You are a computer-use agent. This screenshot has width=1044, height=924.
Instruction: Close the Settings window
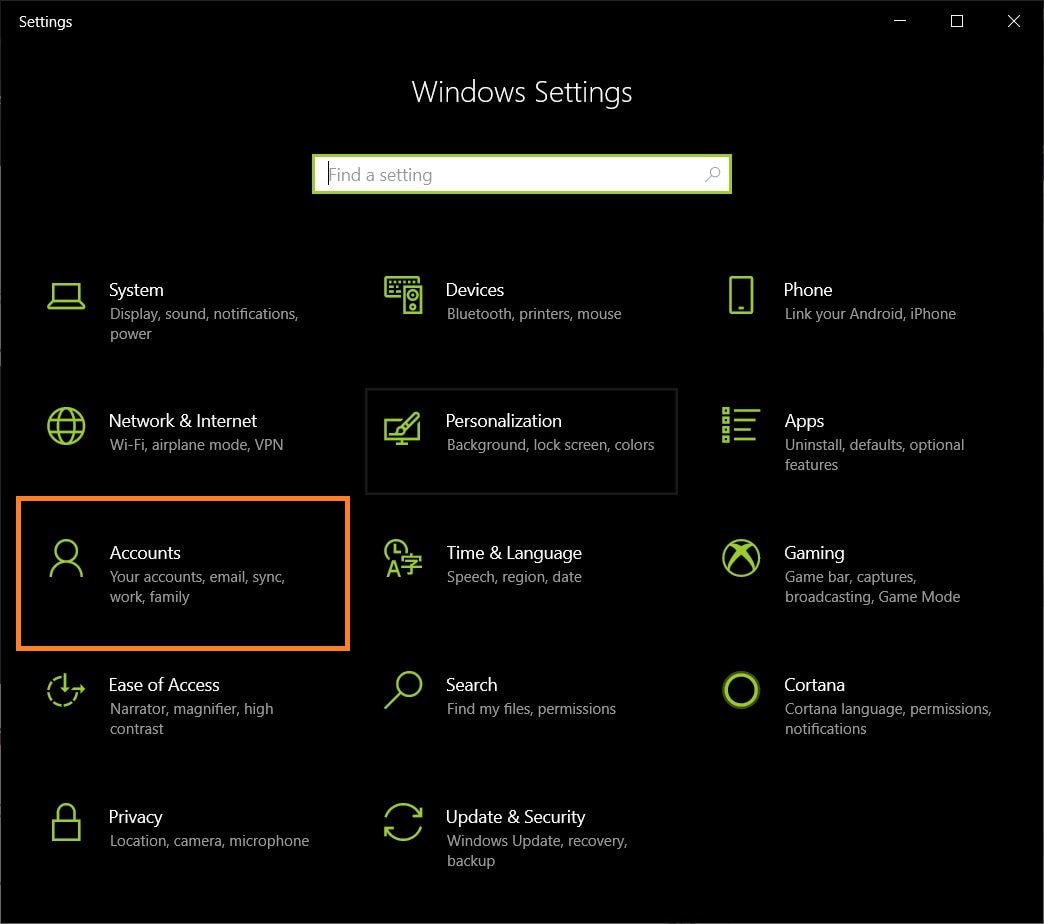tap(1013, 21)
